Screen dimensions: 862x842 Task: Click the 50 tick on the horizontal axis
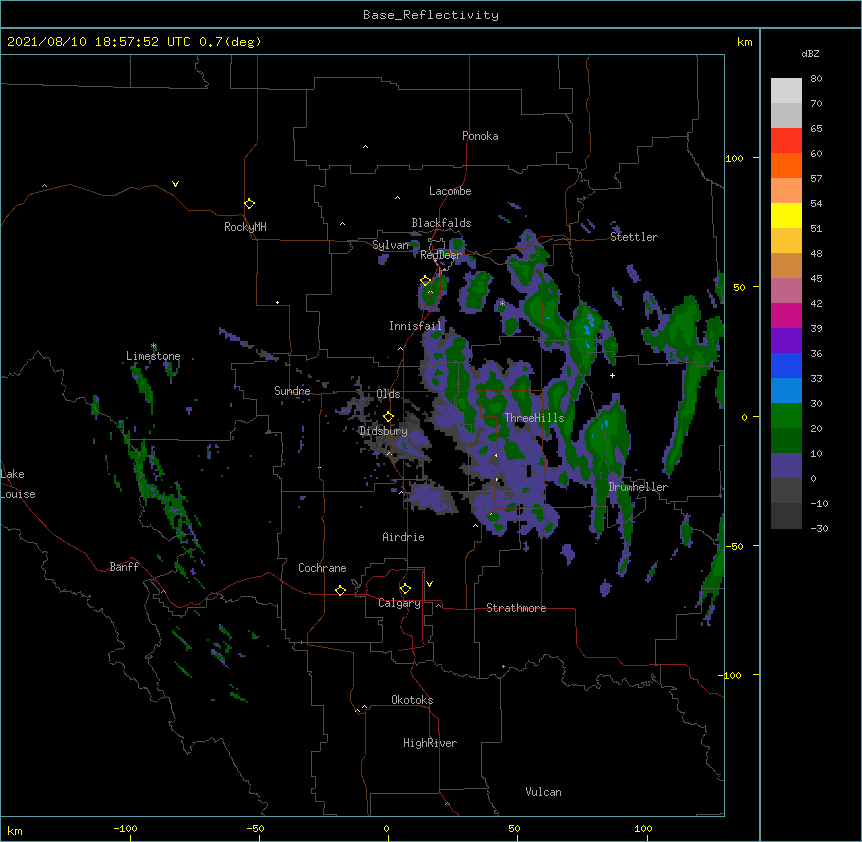(x=514, y=828)
